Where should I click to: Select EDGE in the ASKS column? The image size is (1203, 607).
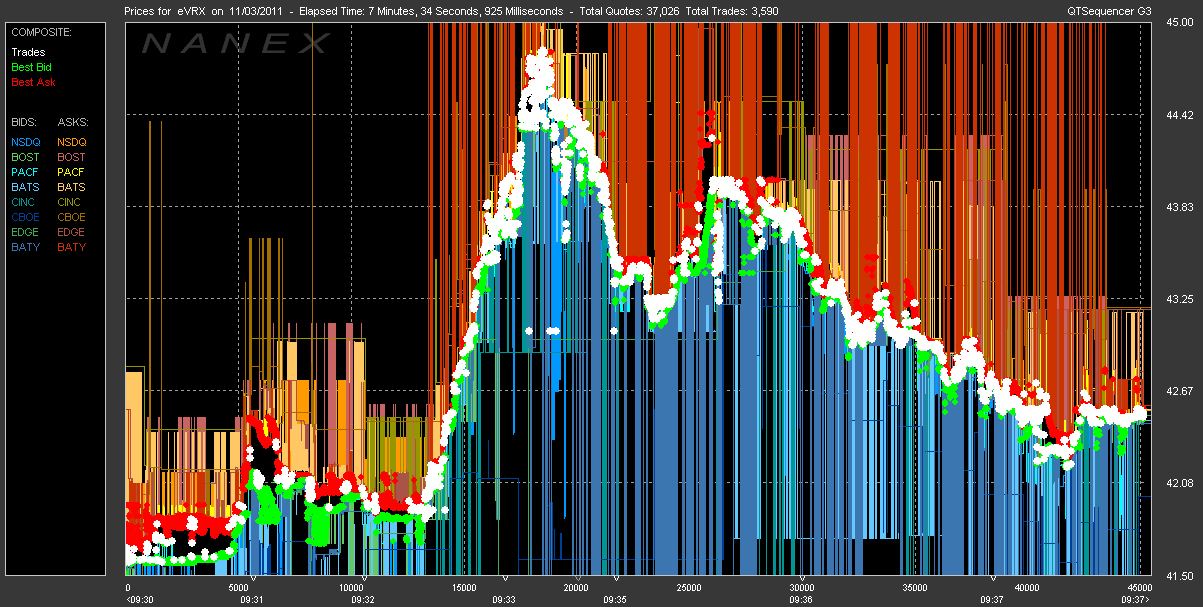[72, 232]
